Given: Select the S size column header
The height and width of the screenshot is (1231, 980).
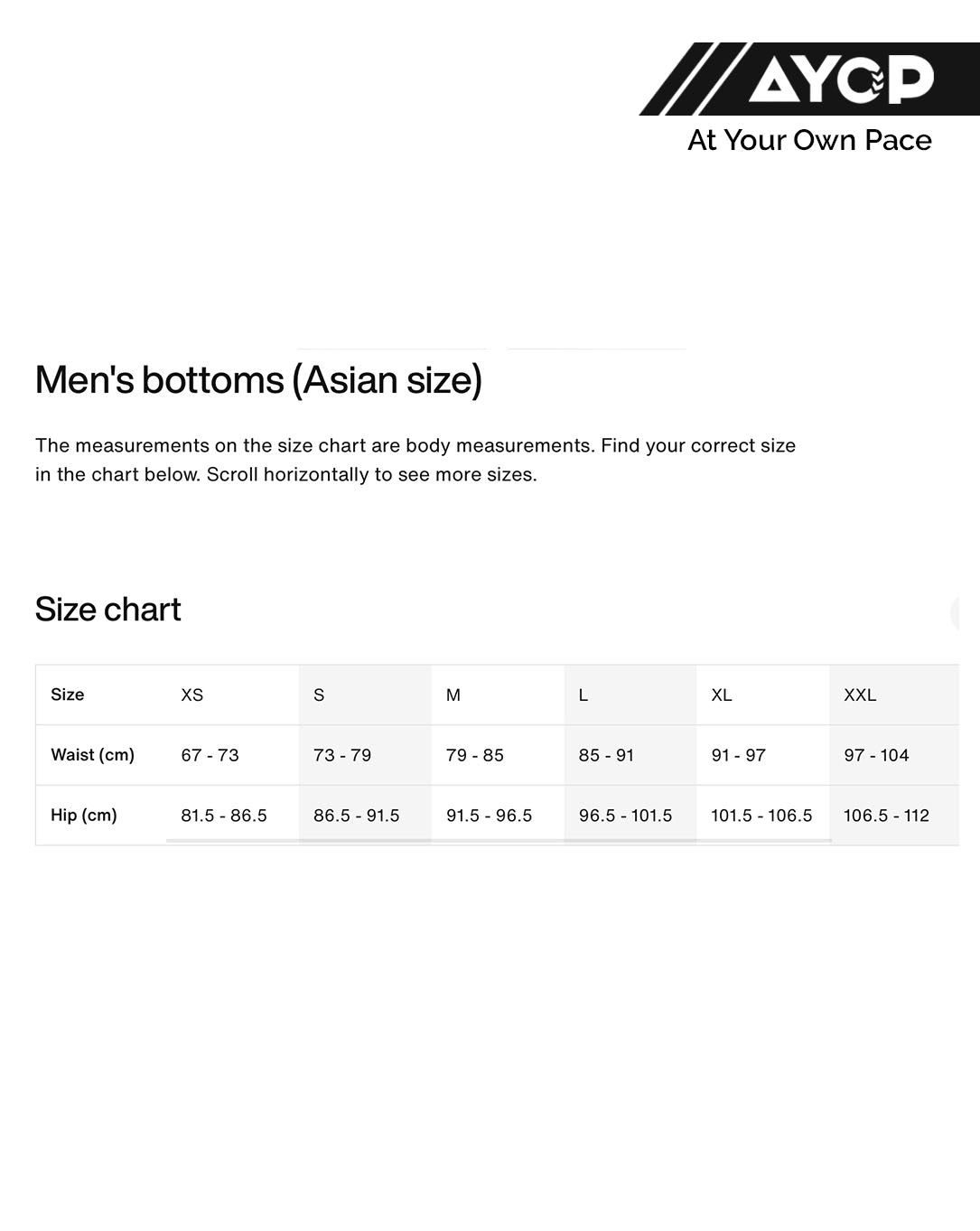Looking at the screenshot, I should tap(319, 695).
